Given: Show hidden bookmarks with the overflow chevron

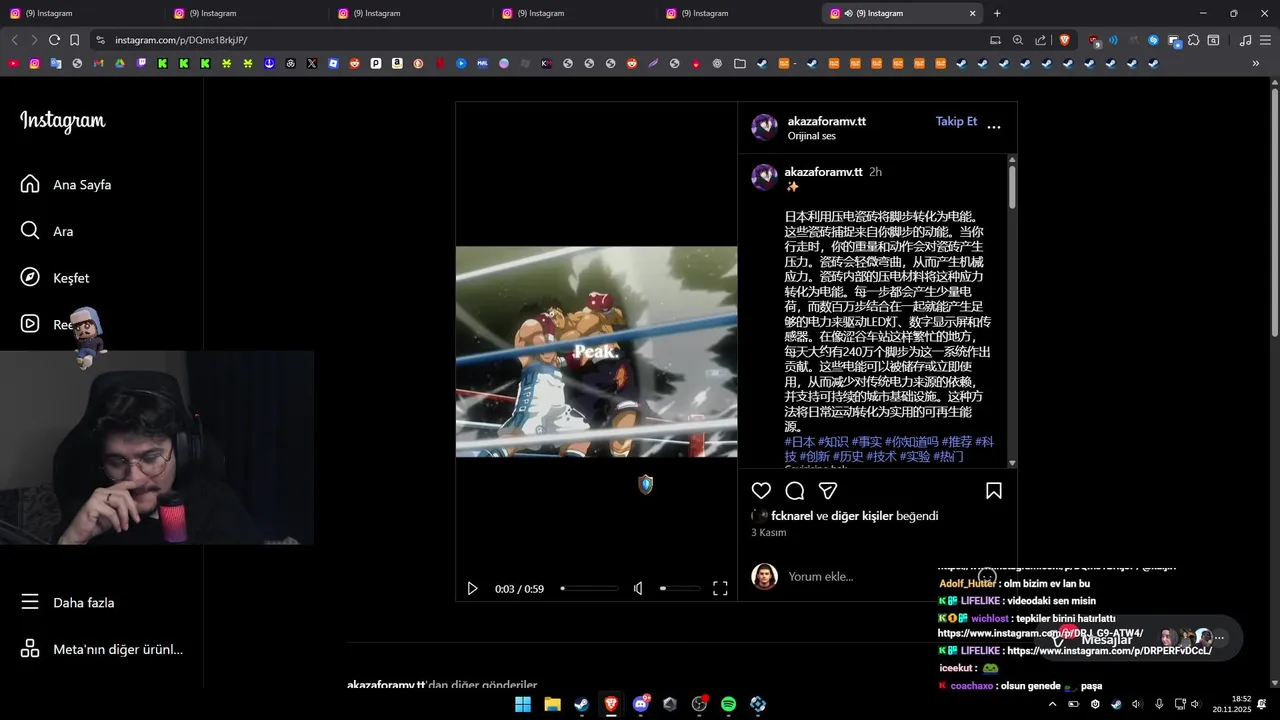Looking at the screenshot, I should pyautogui.click(x=1256, y=63).
